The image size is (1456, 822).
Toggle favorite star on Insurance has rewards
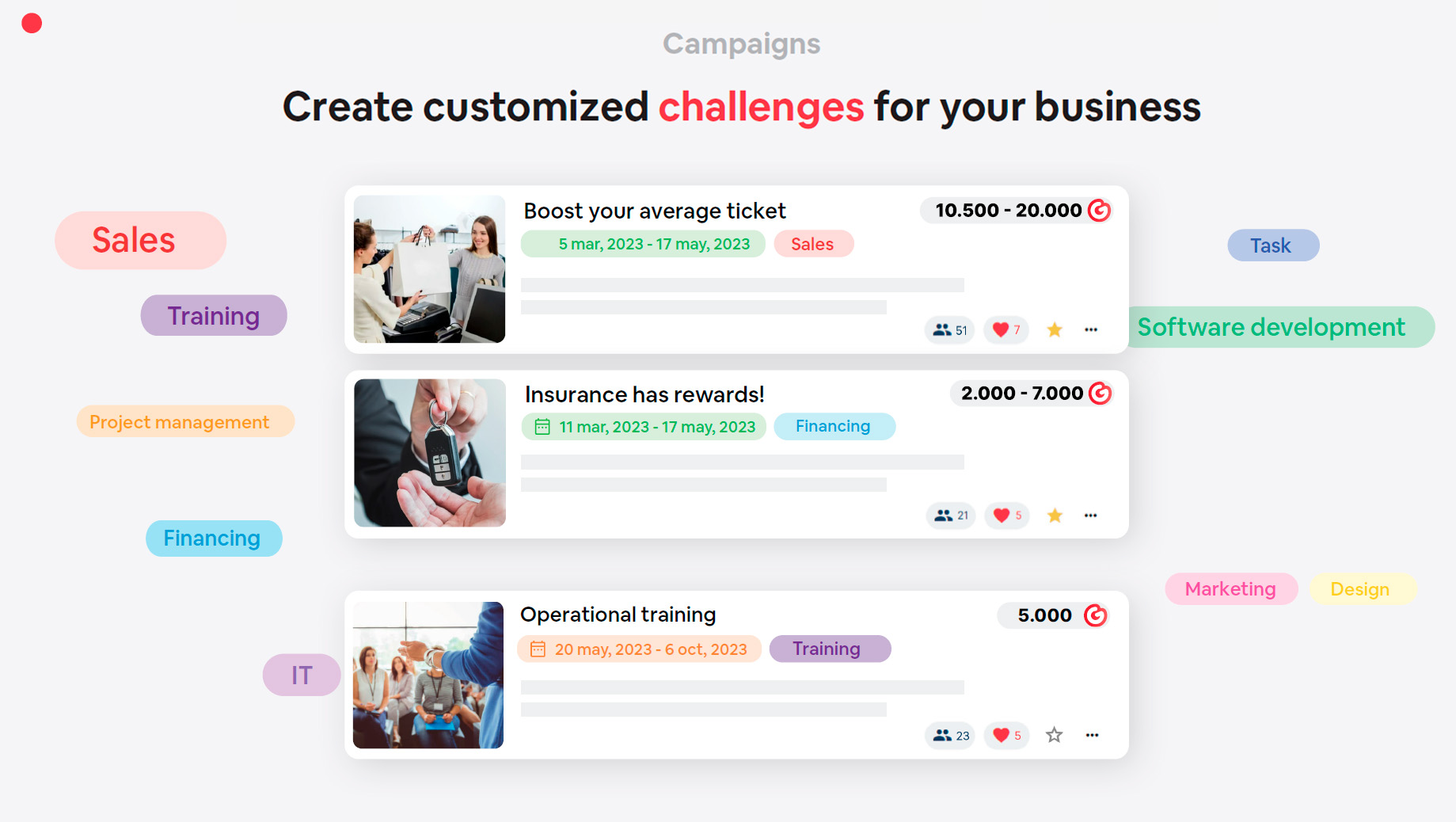pyautogui.click(x=1055, y=516)
